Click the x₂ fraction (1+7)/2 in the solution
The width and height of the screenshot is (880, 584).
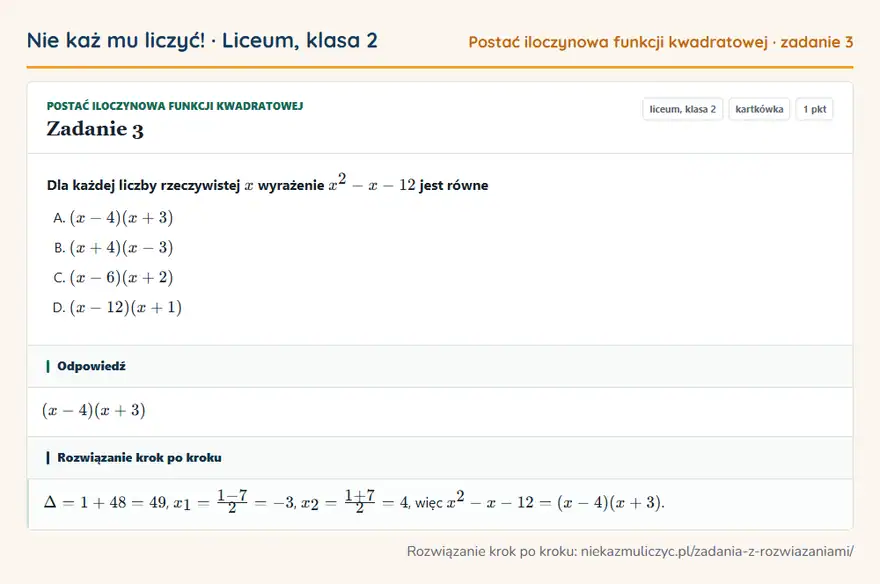(360, 501)
